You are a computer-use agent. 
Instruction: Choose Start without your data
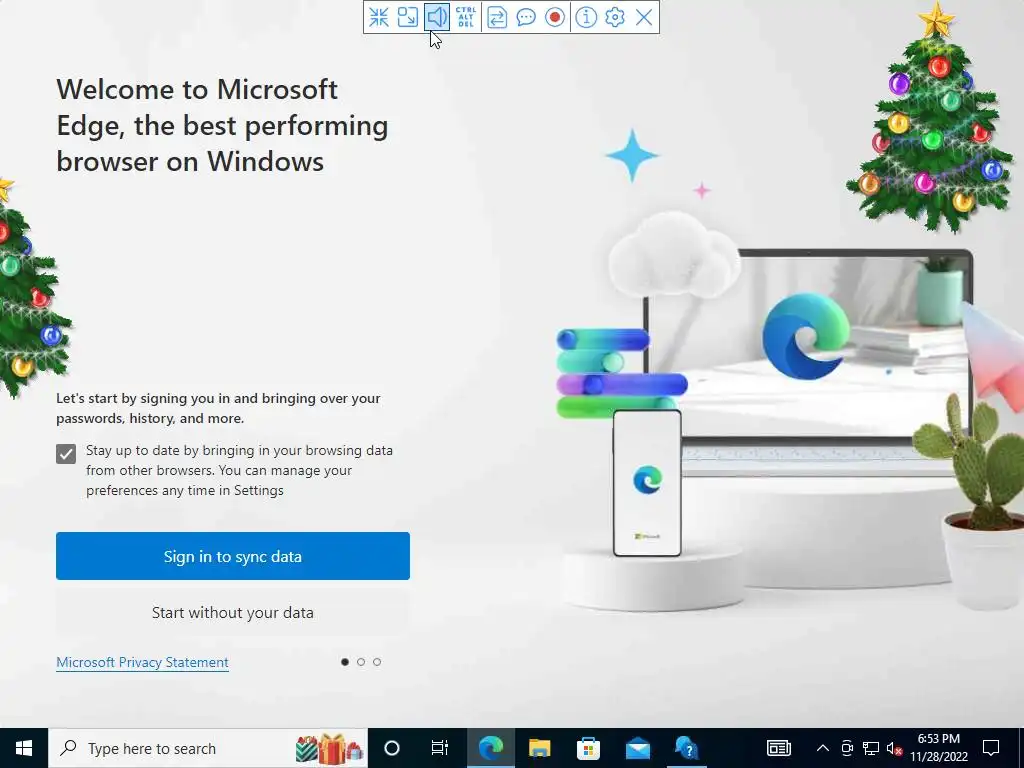232,613
